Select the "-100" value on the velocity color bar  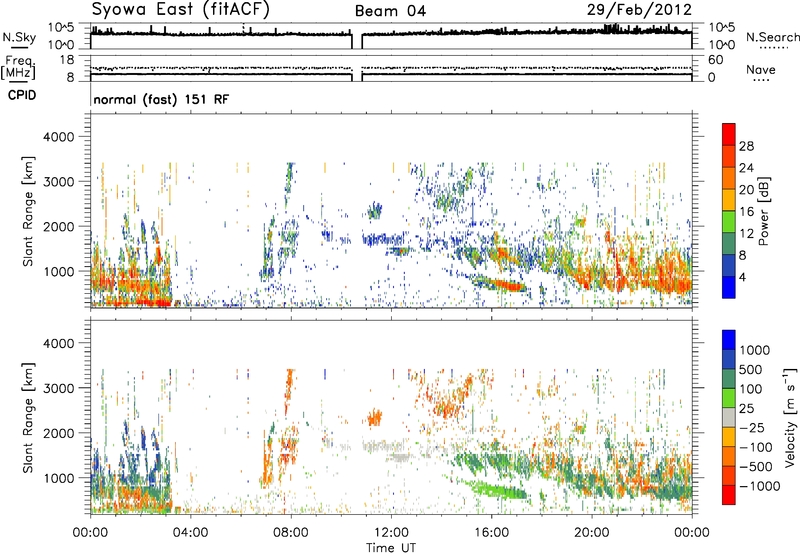[x=755, y=447]
